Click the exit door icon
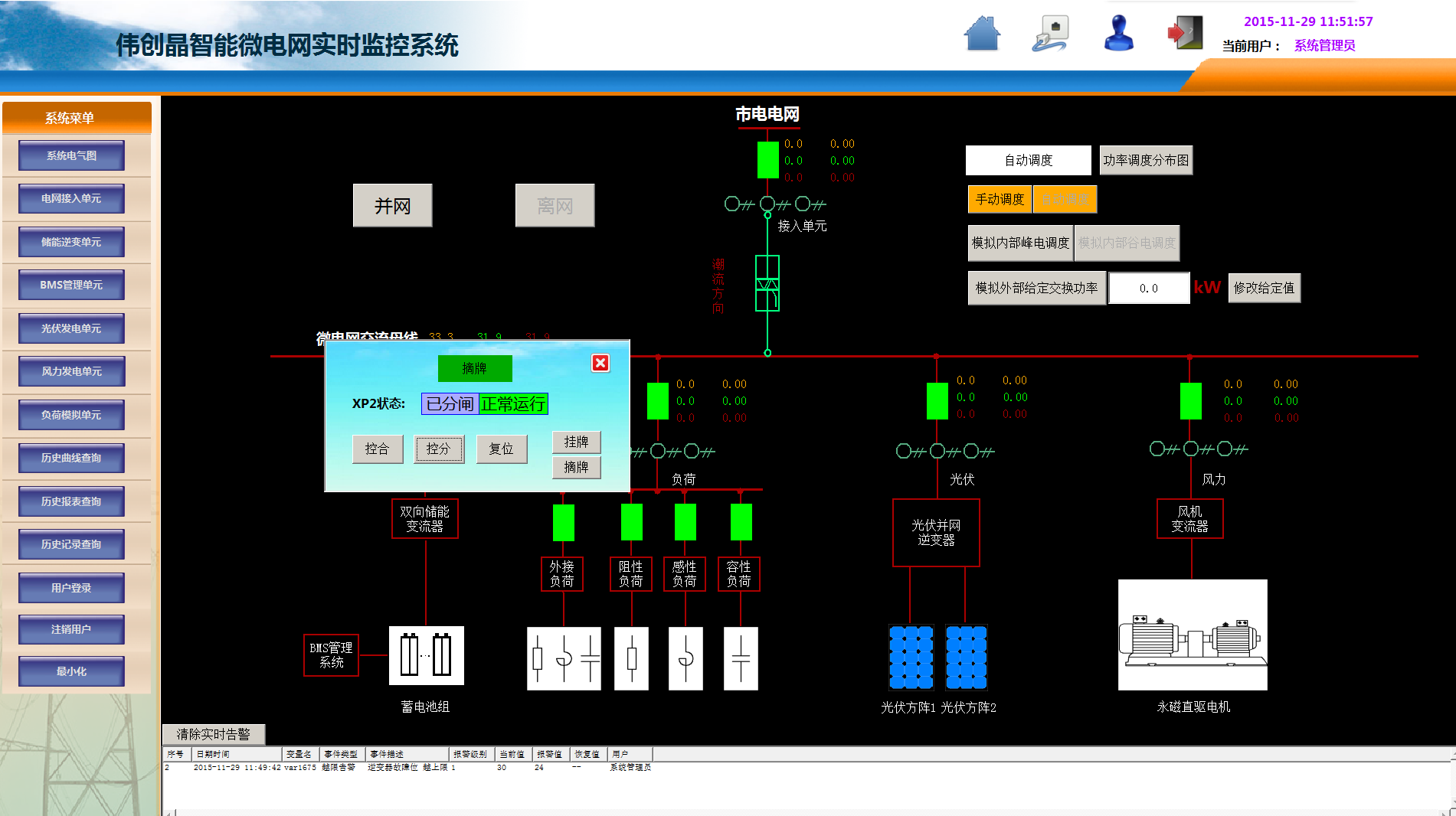The width and height of the screenshot is (1456, 816). click(x=1184, y=34)
